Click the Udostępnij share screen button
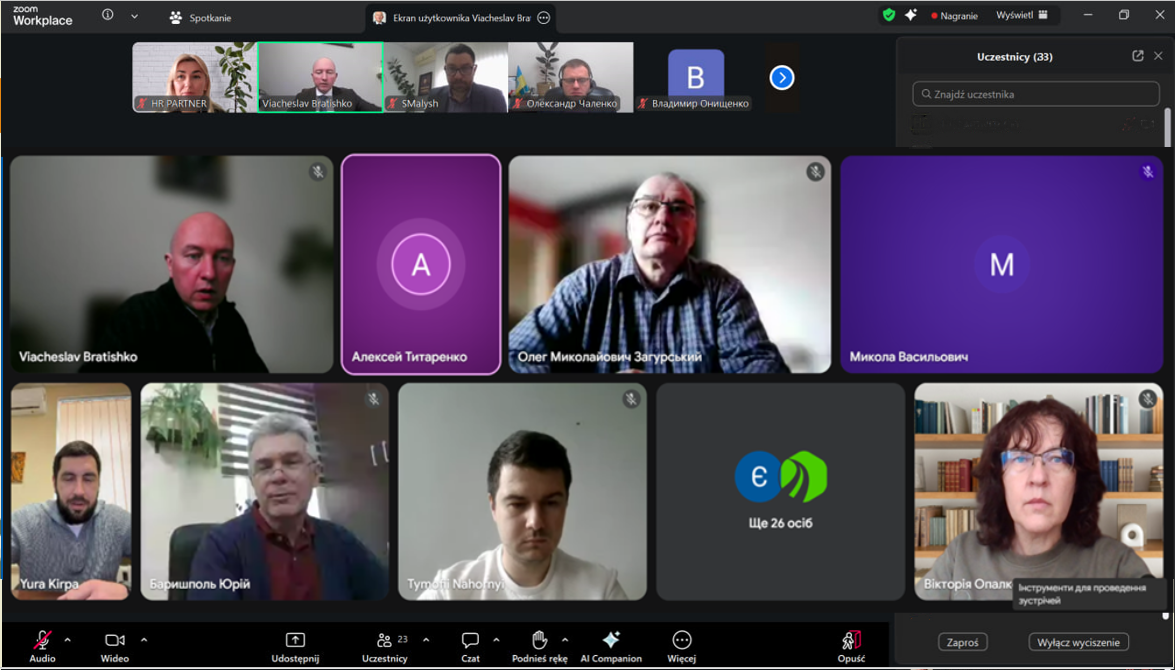The image size is (1175, 670). coord(295,647)
